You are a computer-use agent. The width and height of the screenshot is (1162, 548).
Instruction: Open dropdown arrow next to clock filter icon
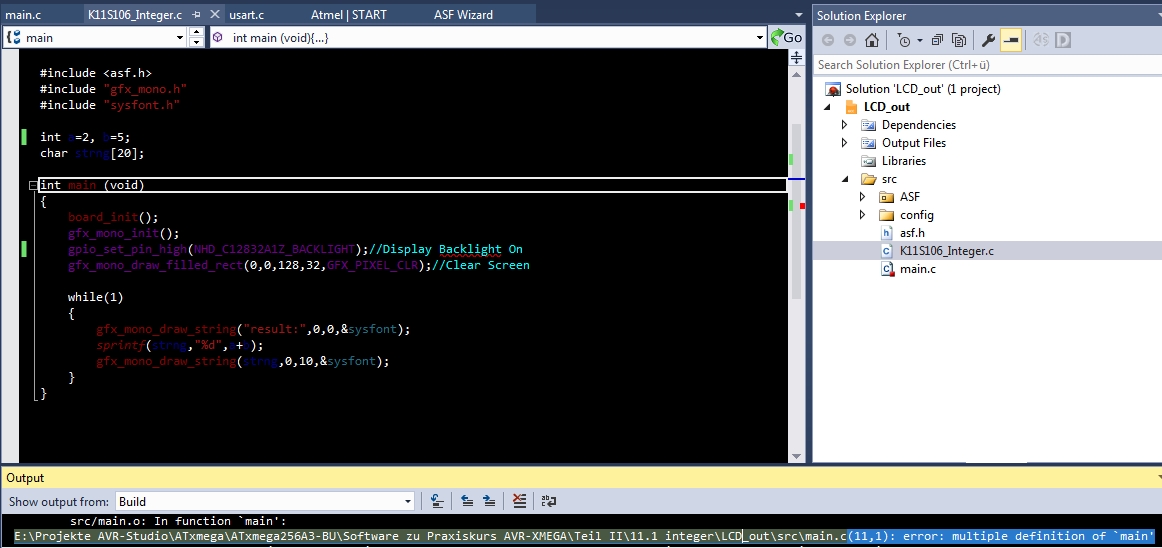(x=920, y=40)
